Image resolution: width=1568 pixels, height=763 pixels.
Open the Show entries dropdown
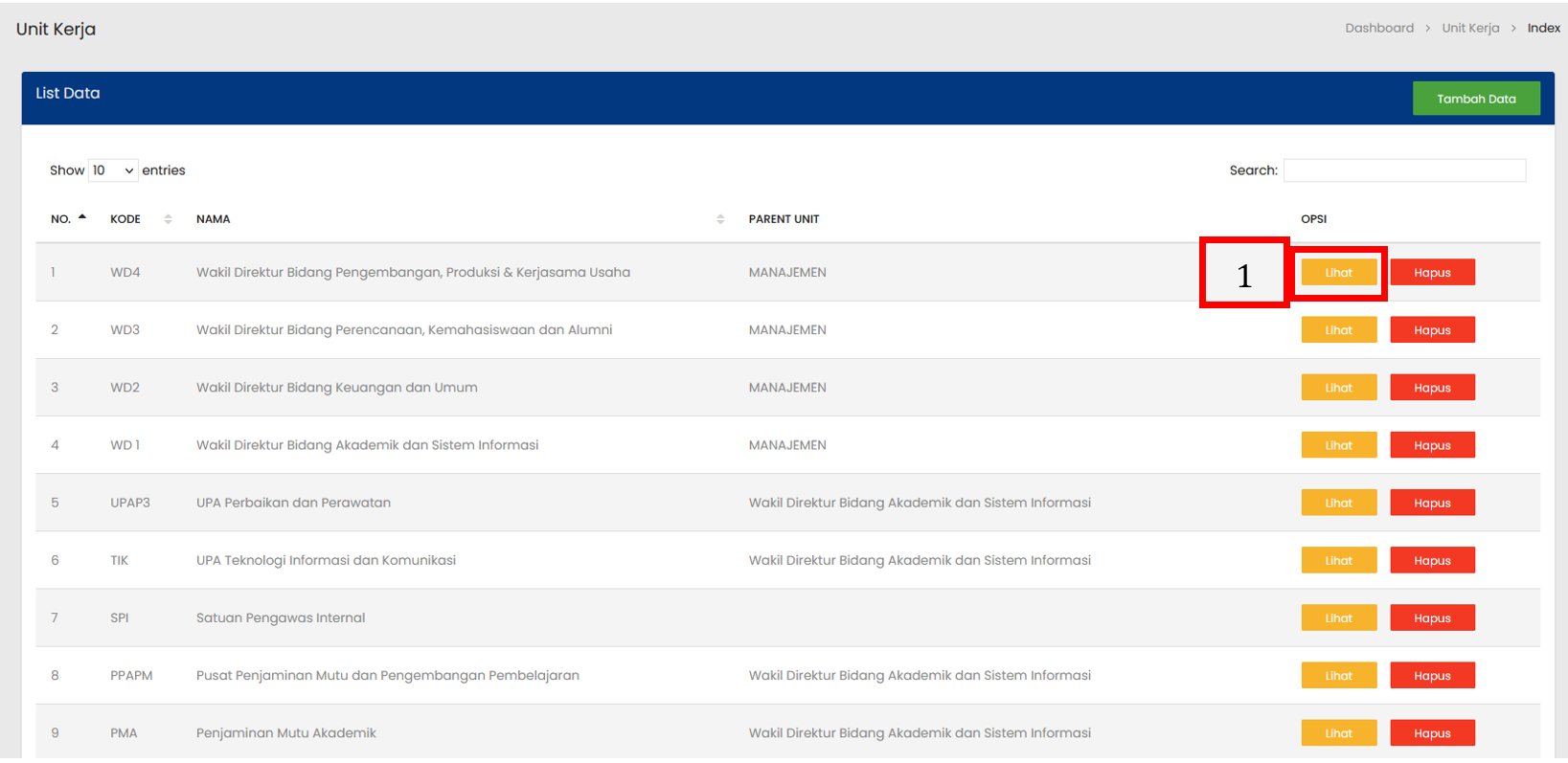113,170
